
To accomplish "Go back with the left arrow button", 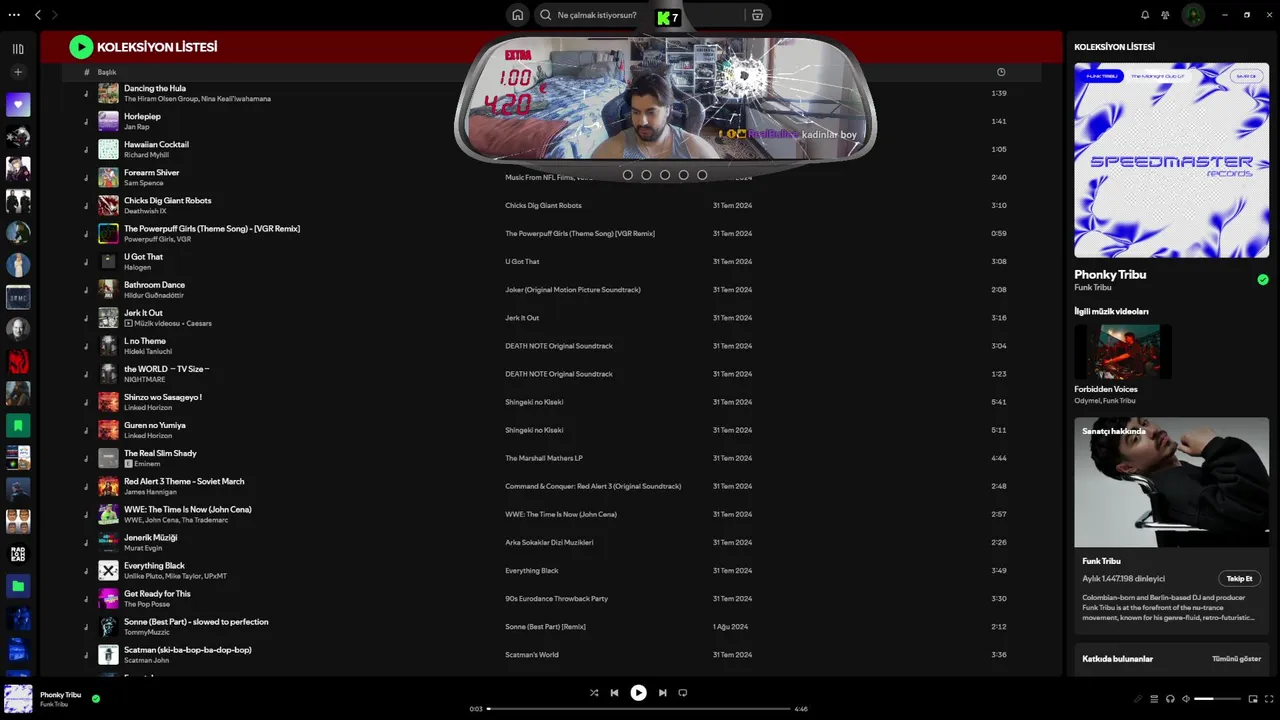I will pyautogui.click(x=38, y=15).
